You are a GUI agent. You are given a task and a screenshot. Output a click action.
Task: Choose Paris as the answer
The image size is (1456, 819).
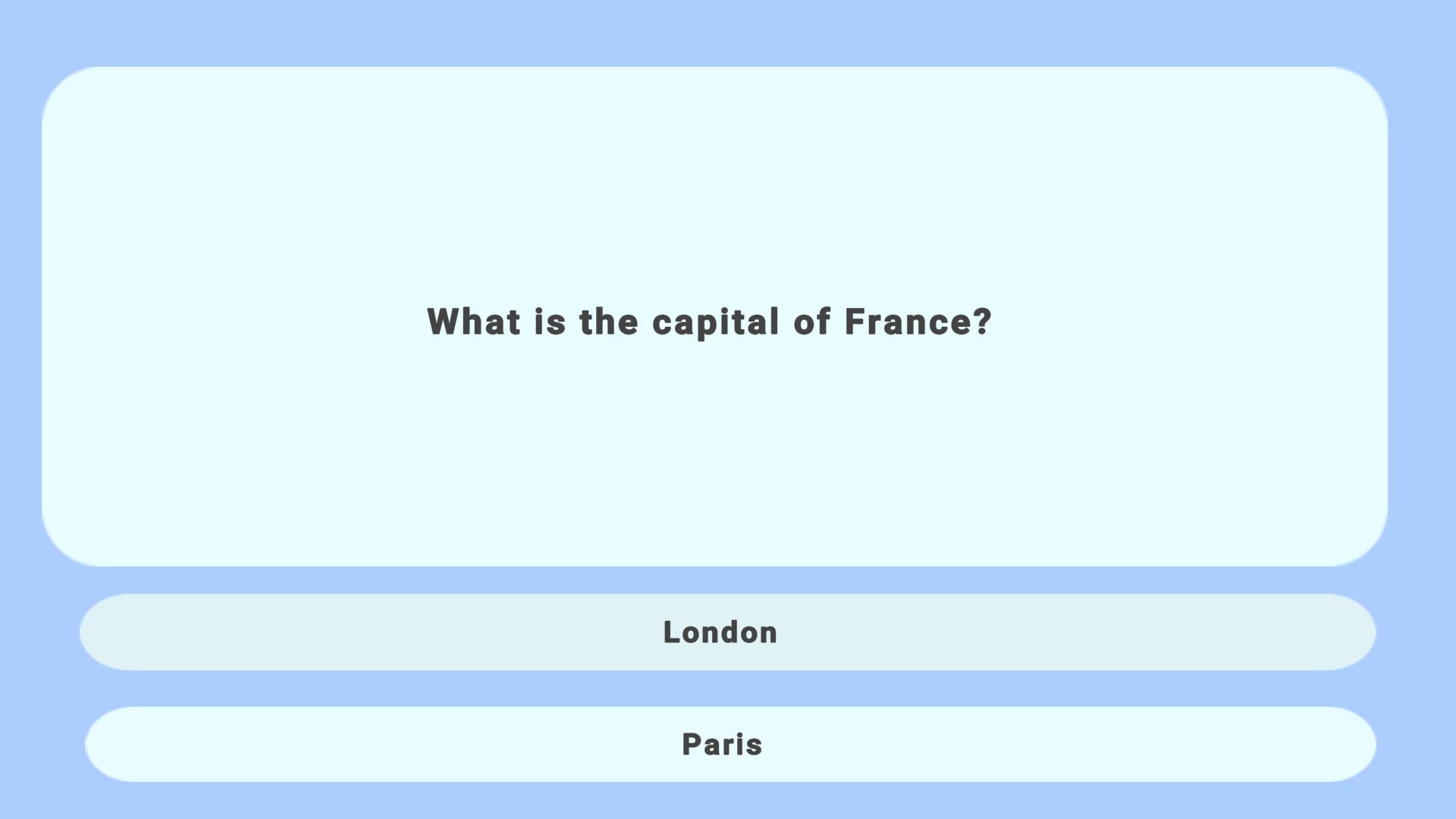[730, 744]
